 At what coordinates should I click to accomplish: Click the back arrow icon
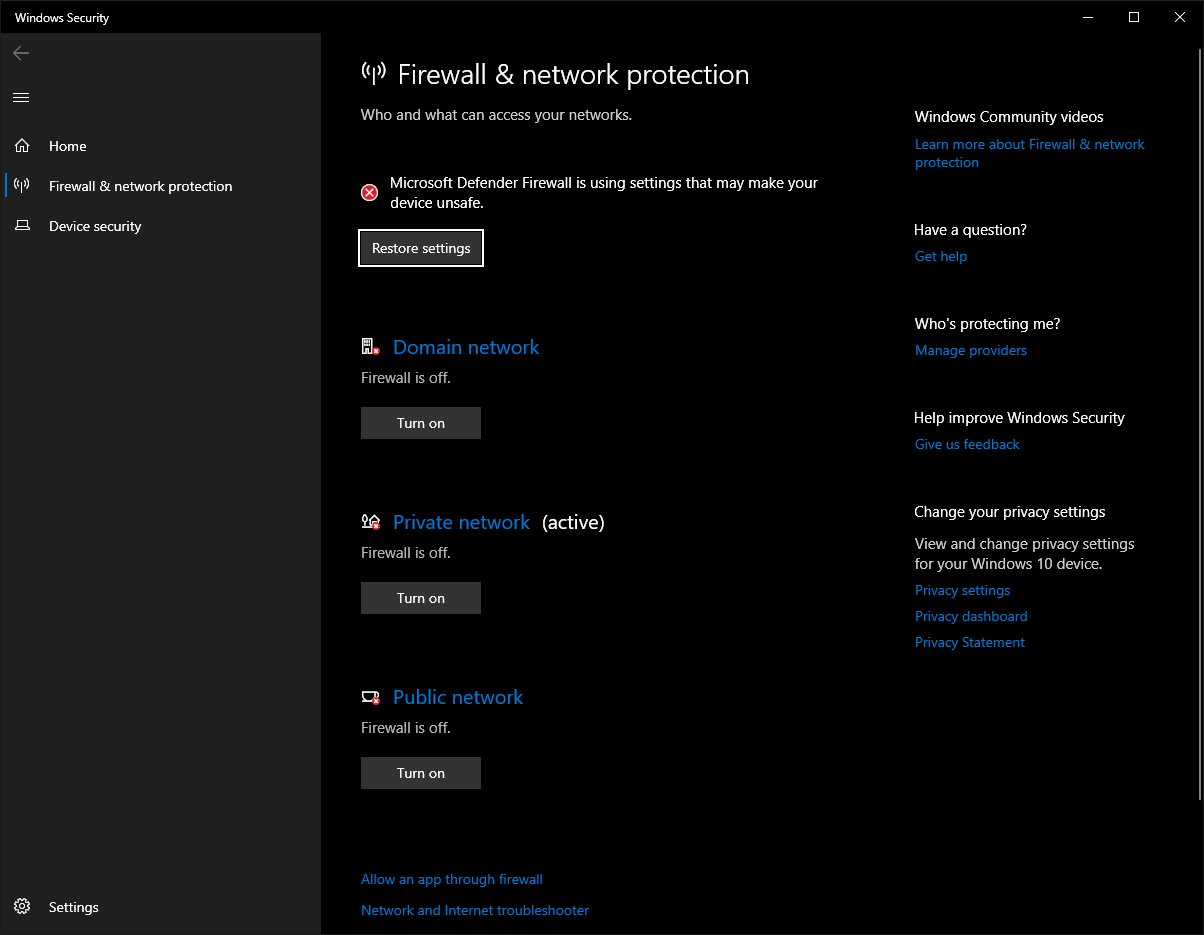21,53
